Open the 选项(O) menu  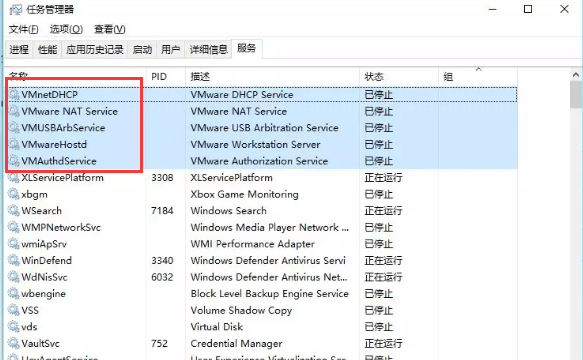pos(66,29)
